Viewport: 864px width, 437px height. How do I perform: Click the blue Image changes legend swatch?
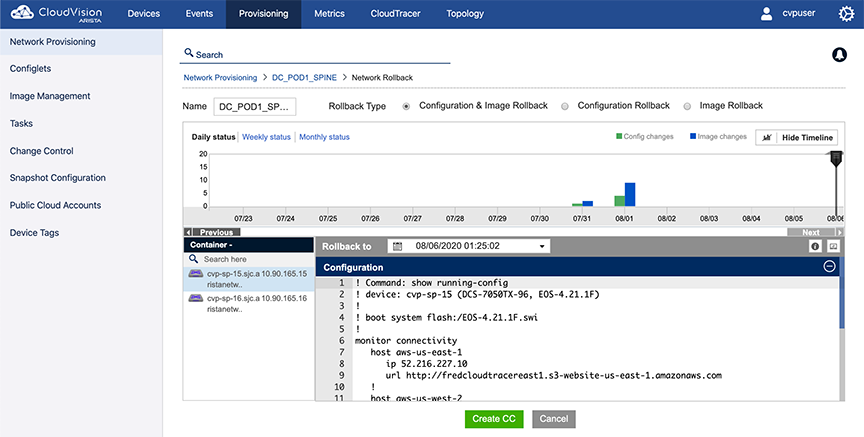[693, 136]
